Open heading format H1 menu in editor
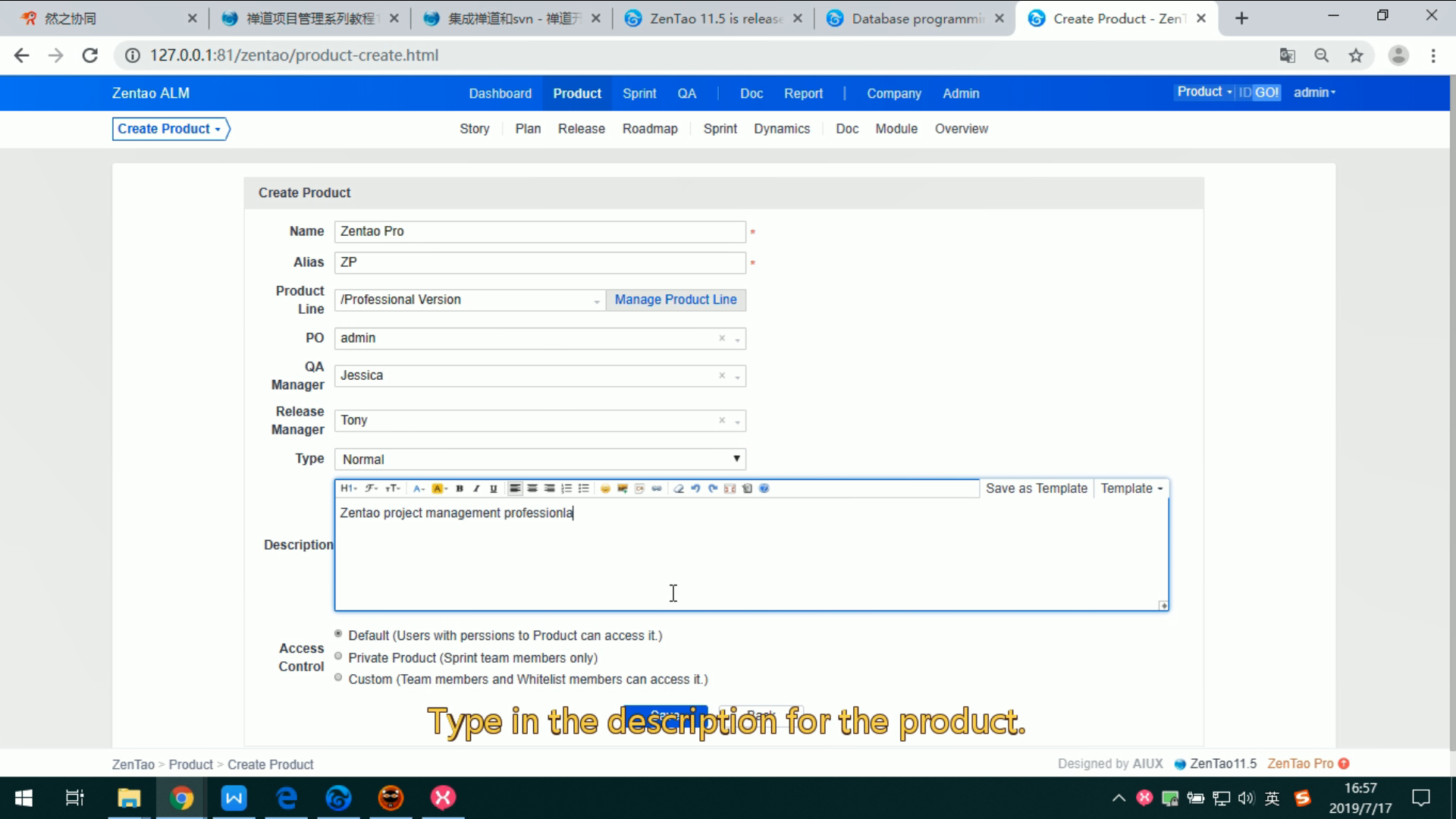 (349, 488)
